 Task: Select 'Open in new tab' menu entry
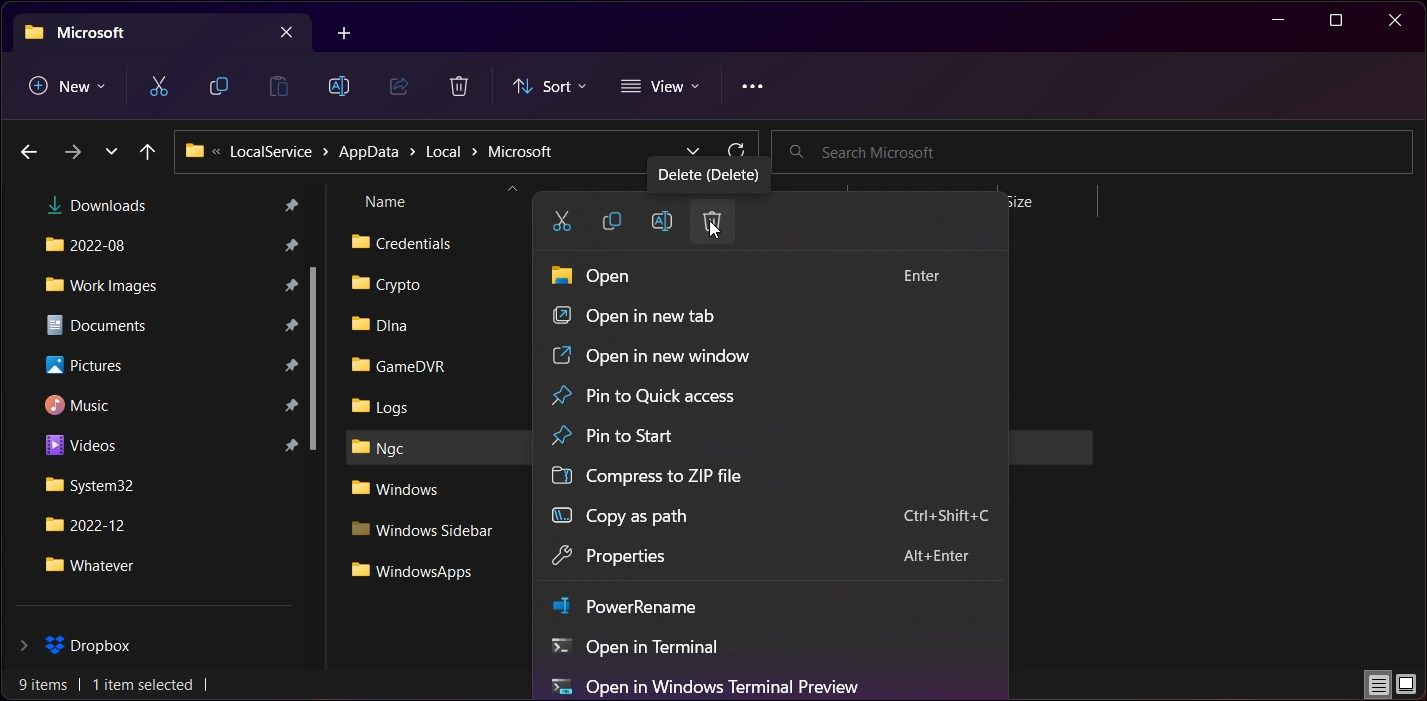649,316
